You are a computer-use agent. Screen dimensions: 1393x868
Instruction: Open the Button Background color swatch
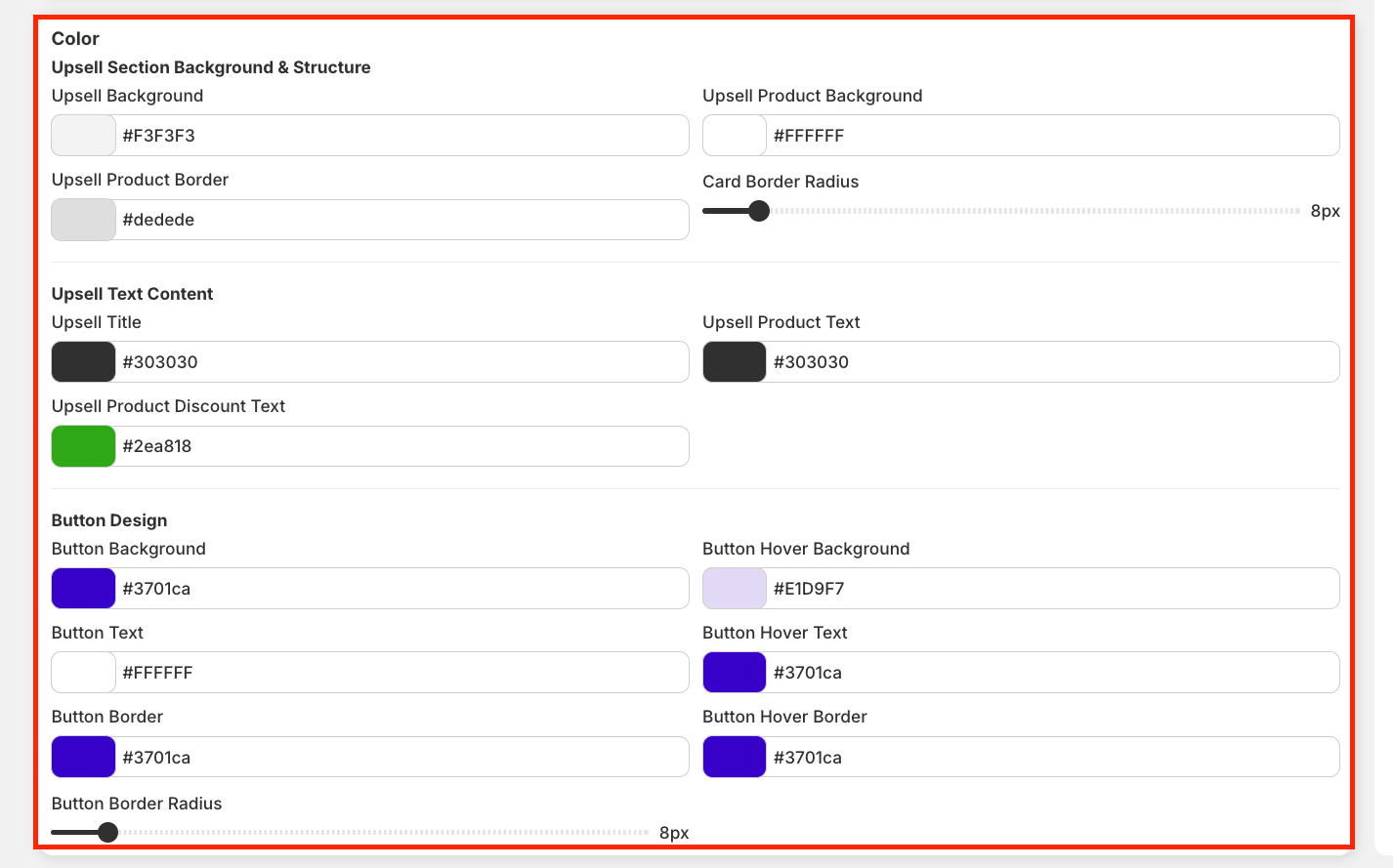pyautogui.click(x=83, y=589)
